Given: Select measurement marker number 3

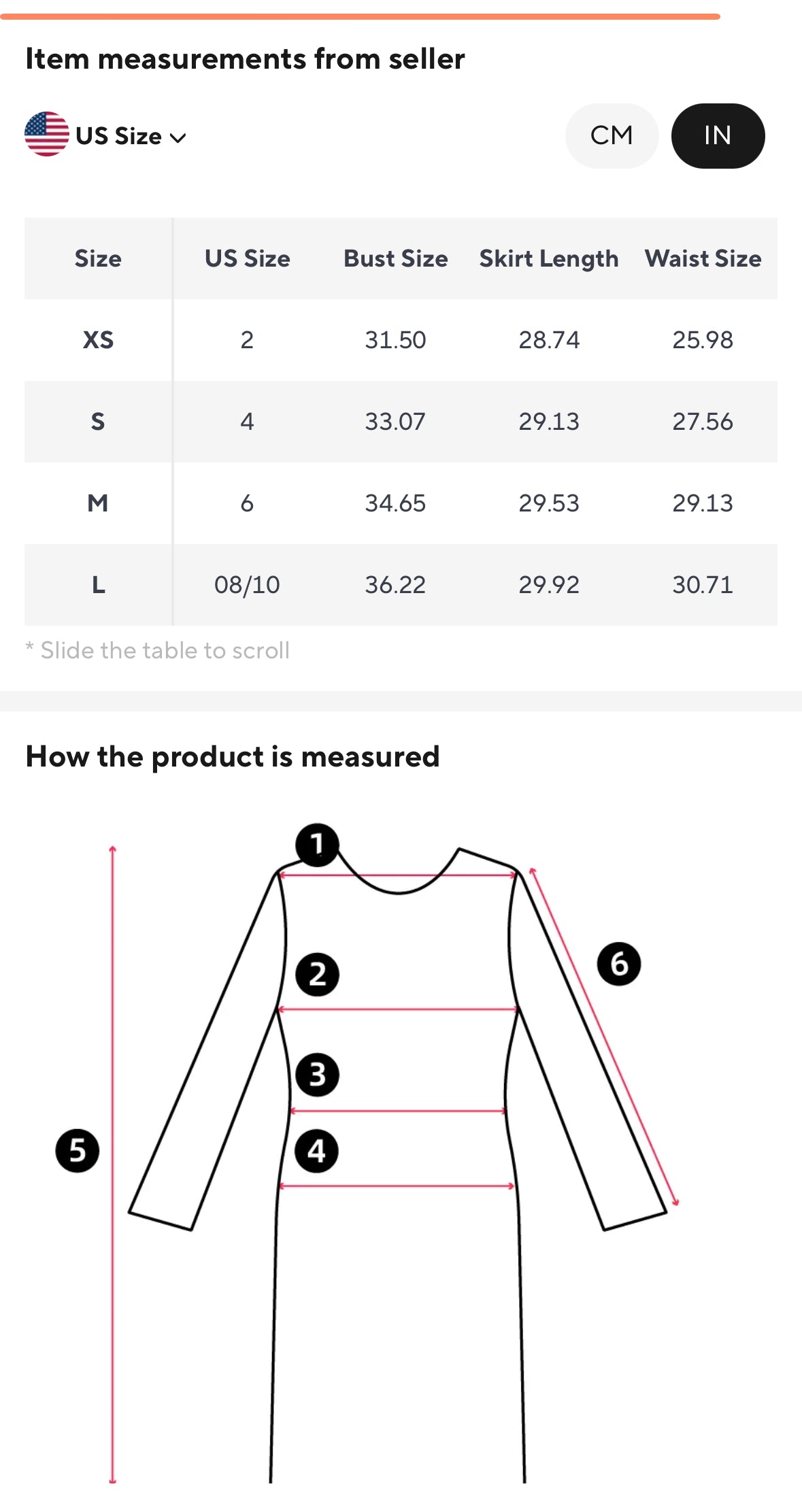Looking at the screenshot, I should click(317, 1075).
